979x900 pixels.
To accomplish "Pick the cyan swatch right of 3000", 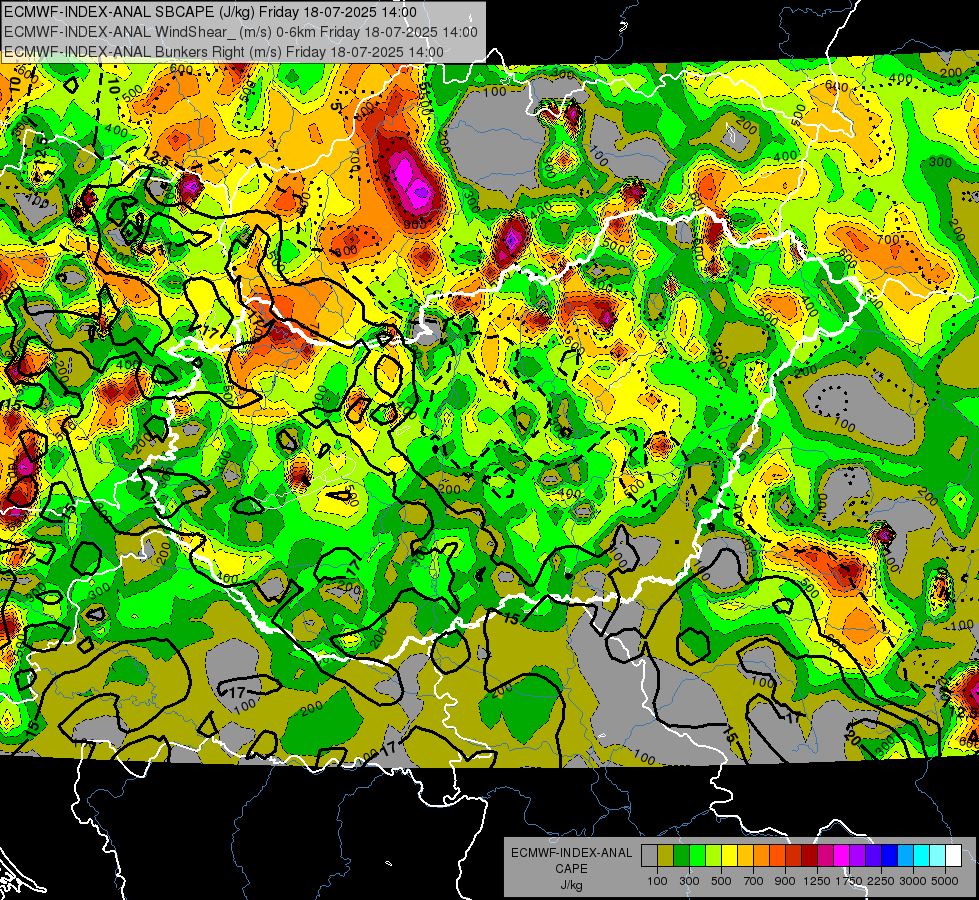I will (x=922, y=856).
